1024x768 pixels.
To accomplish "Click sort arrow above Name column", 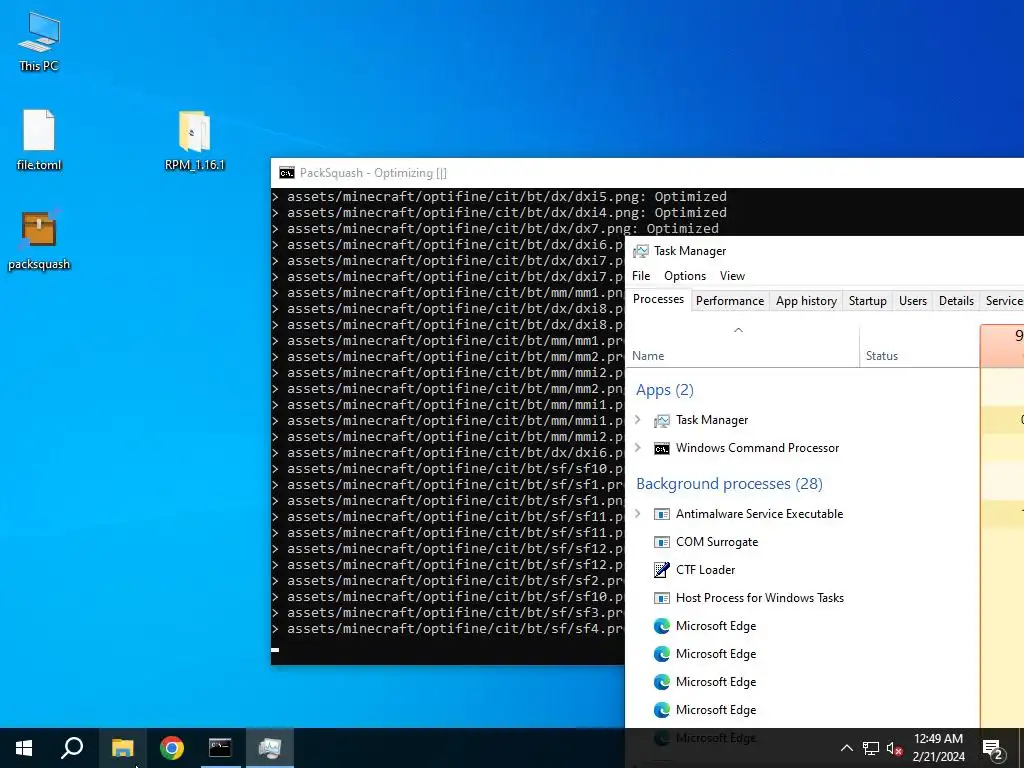I will (739, 330).
